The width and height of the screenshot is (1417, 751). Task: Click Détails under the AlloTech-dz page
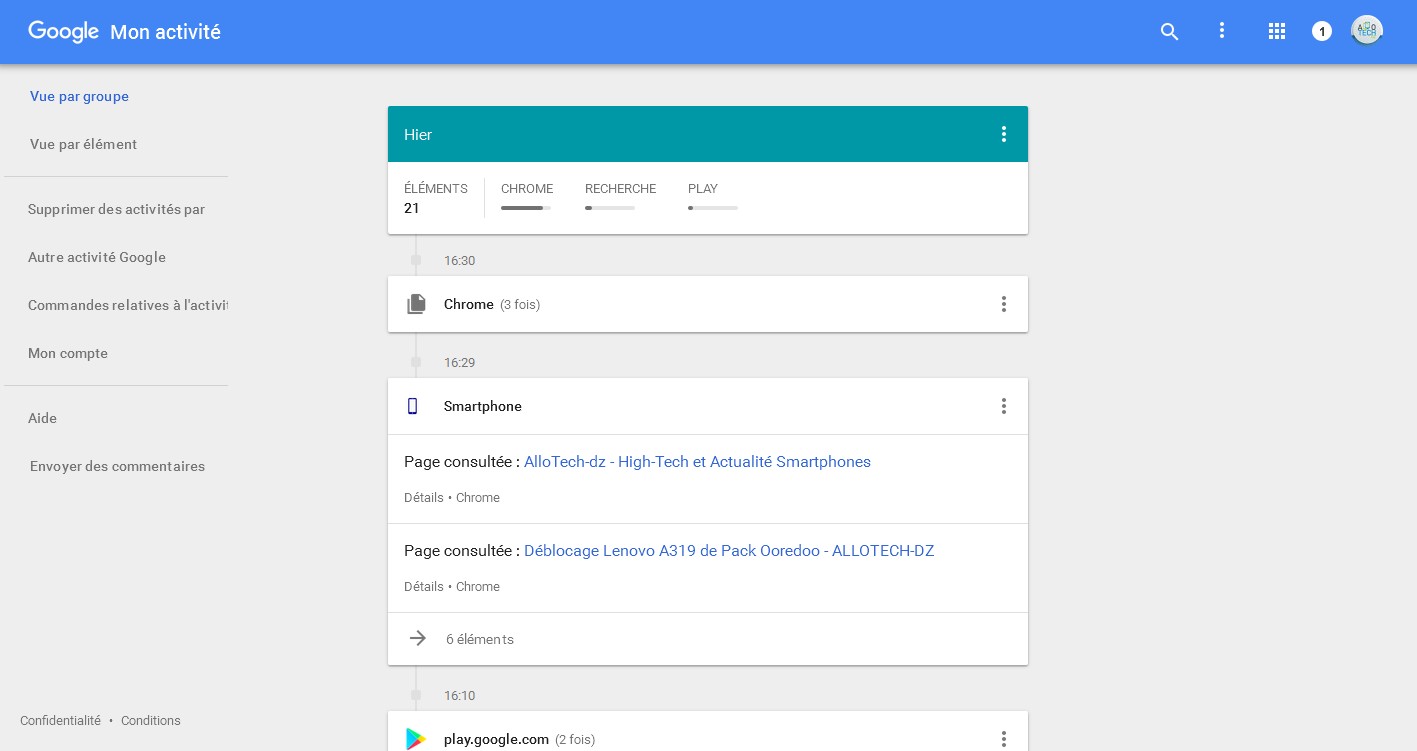click(x=424, y=497)
